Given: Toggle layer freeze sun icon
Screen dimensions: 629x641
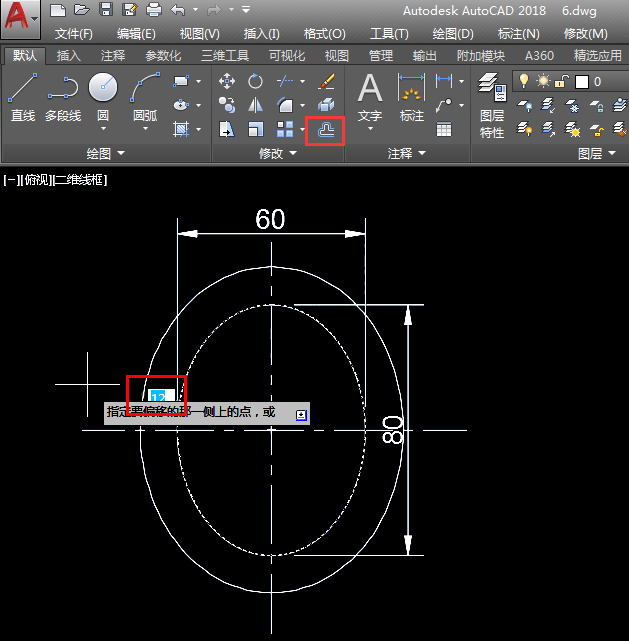Looking at the screenshot, I should tap(543, 81).
